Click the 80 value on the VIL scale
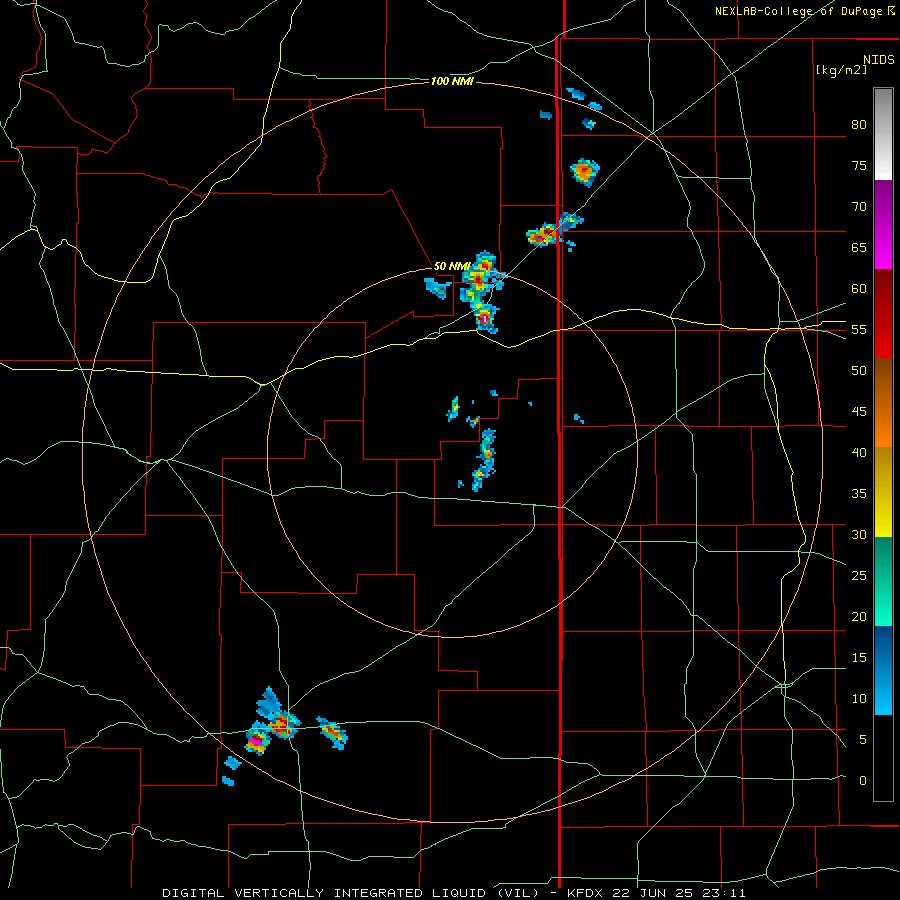 coord(859,125)
